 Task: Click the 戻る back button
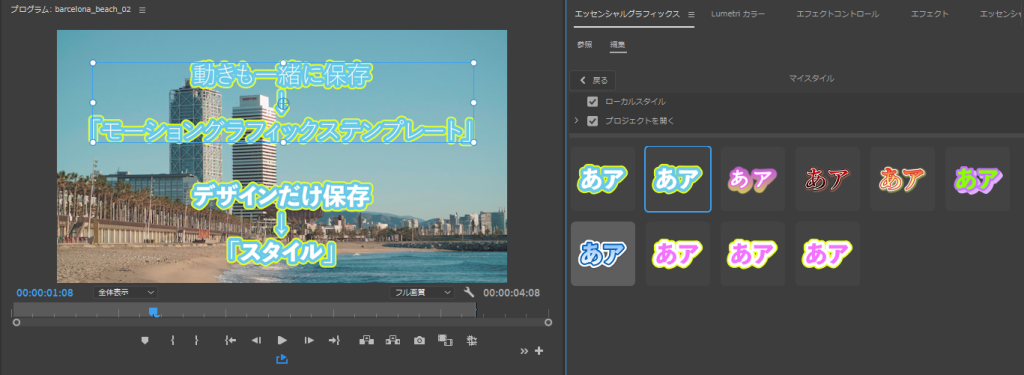coord(593,80)
